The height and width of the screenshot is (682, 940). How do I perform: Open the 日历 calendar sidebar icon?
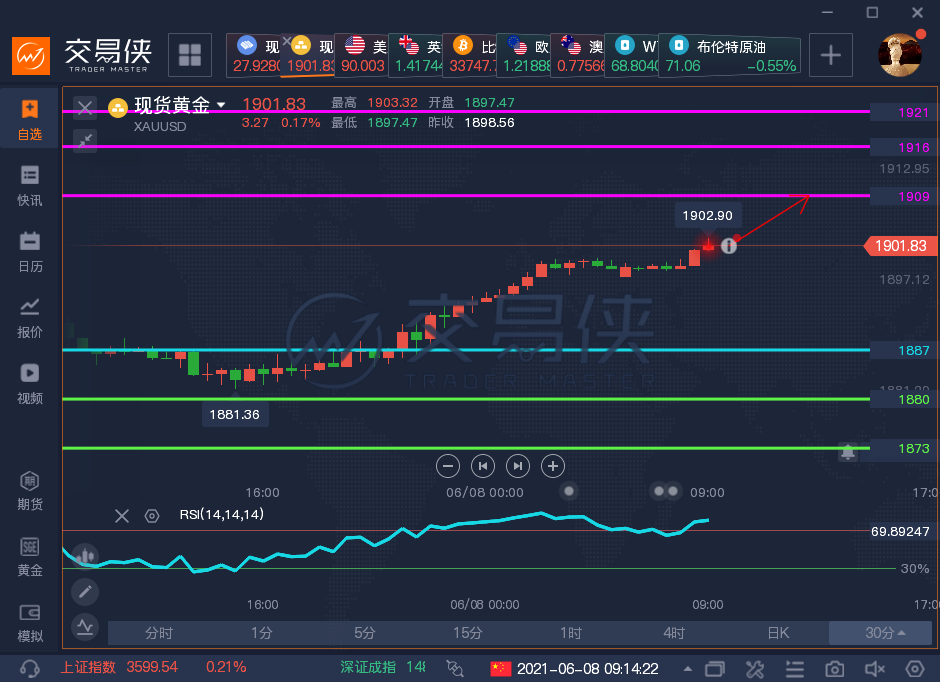(x=29, y=252)
